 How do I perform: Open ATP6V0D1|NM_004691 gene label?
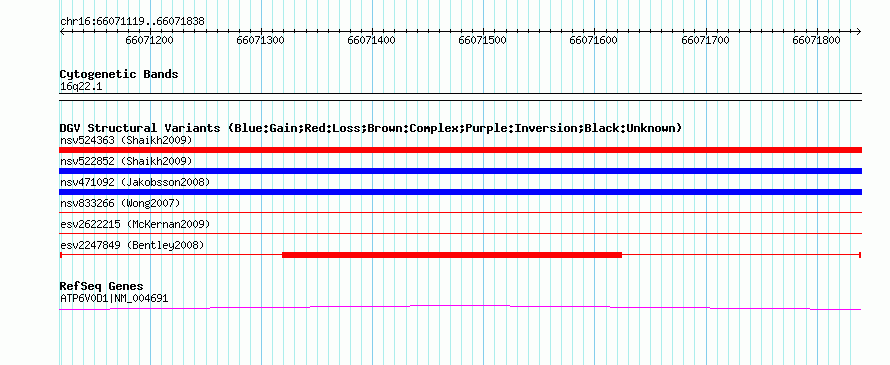point(114,298)
